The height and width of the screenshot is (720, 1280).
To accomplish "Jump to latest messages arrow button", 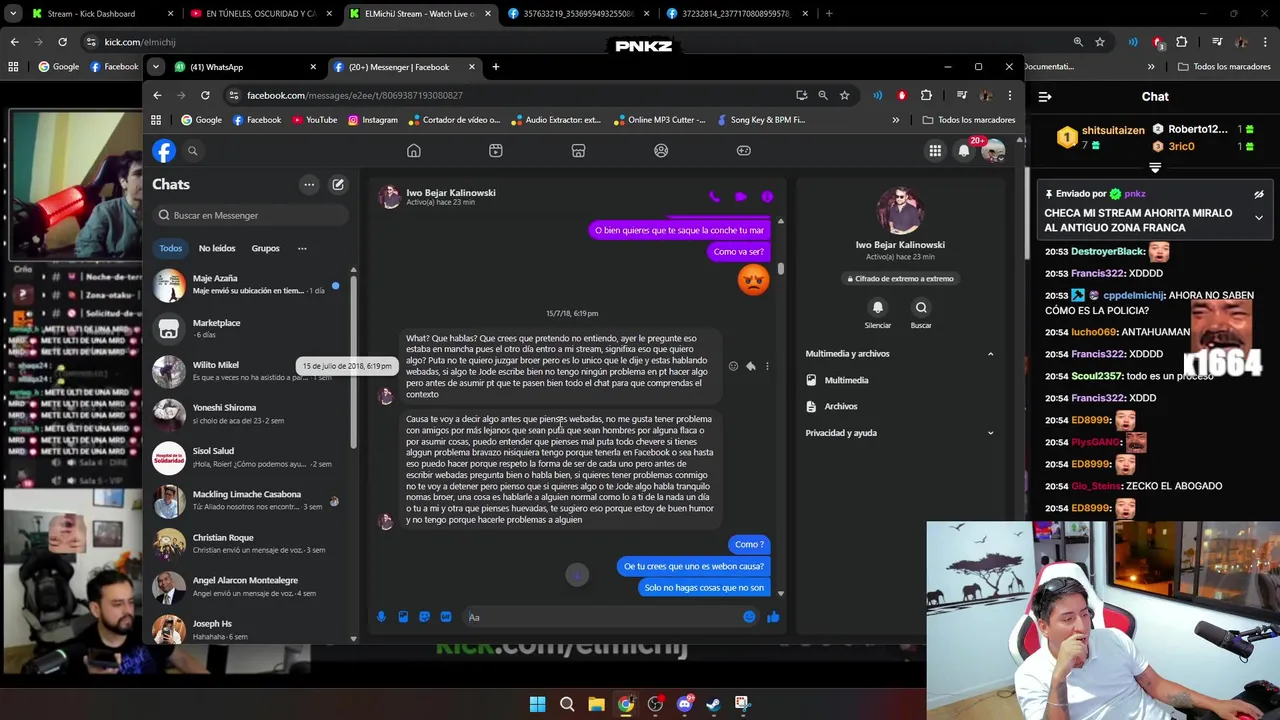I will 577,574.
